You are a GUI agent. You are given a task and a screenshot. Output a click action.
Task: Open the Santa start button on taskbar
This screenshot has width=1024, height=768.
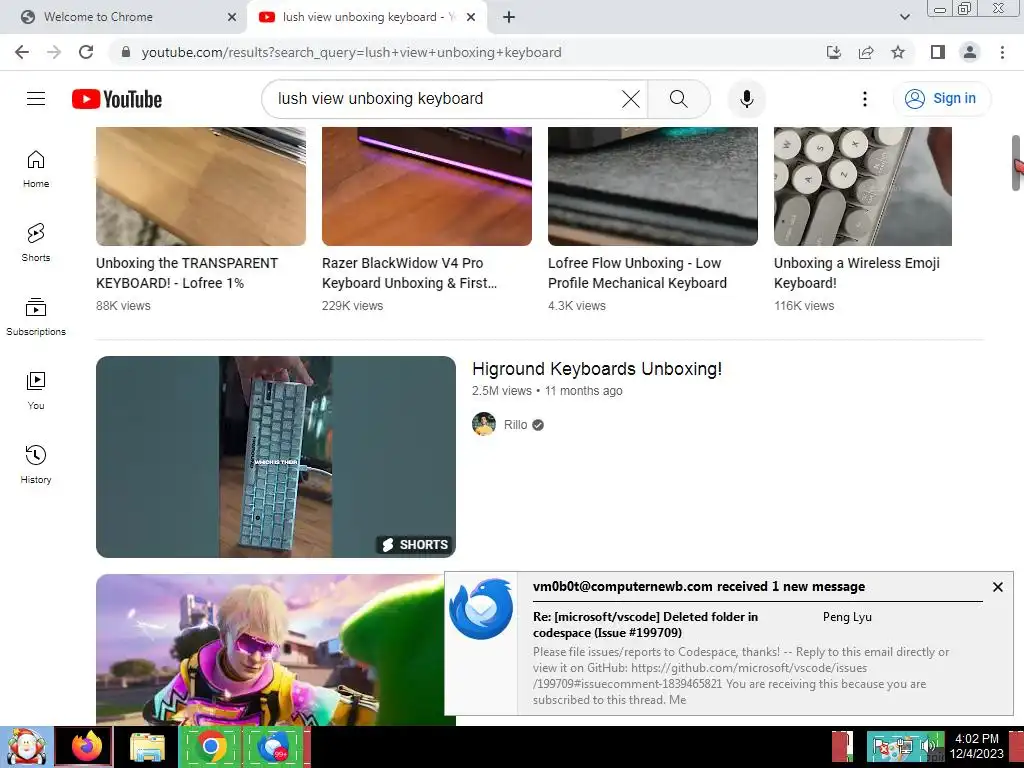tap(26, 747)
